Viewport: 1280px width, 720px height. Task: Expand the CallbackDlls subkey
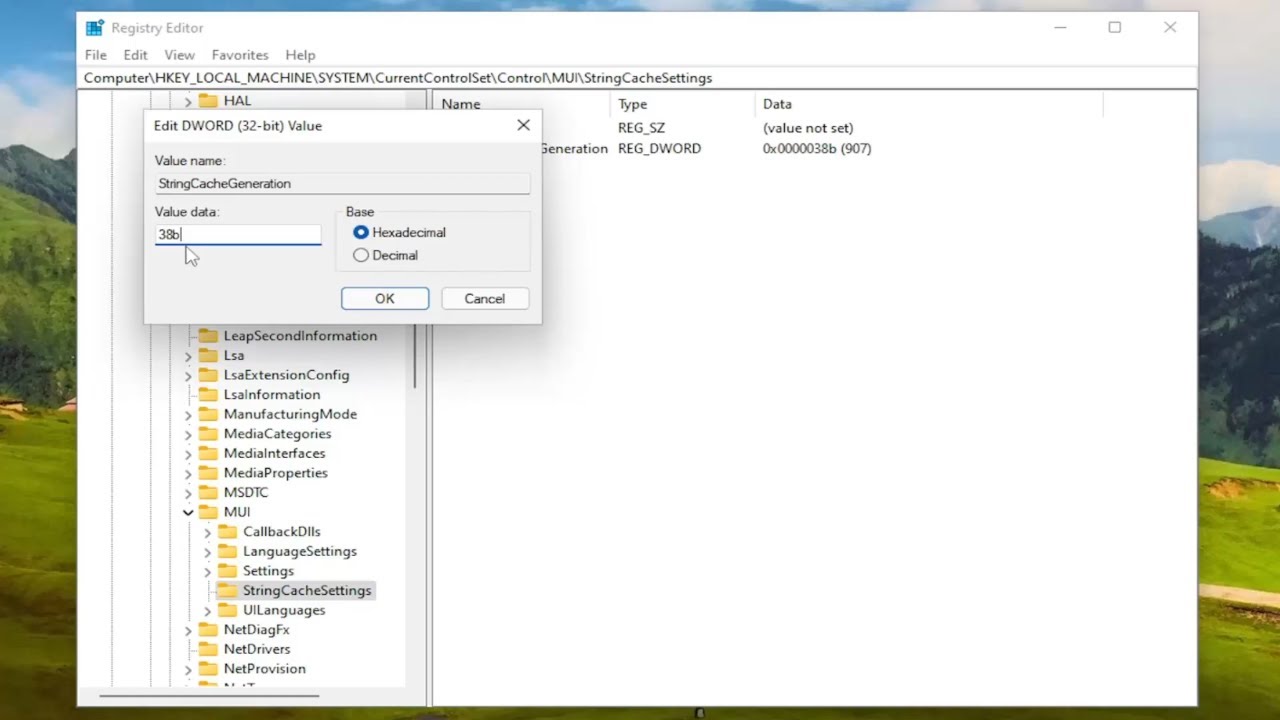208,532
